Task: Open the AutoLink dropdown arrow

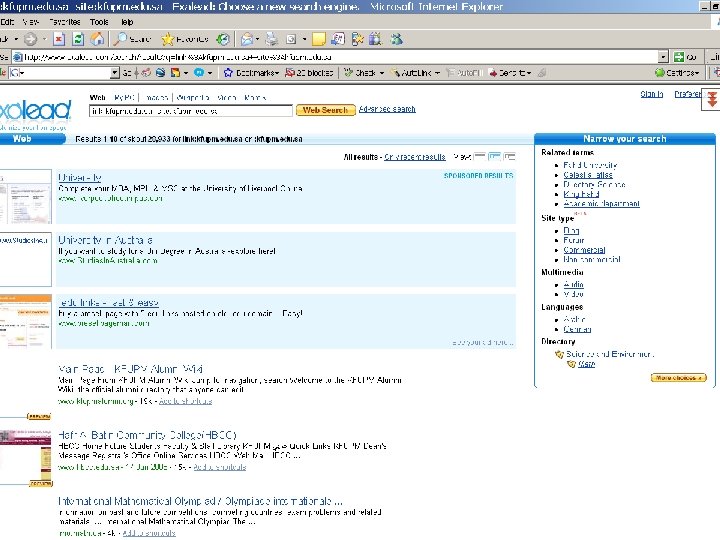Action: coord(437,73)
